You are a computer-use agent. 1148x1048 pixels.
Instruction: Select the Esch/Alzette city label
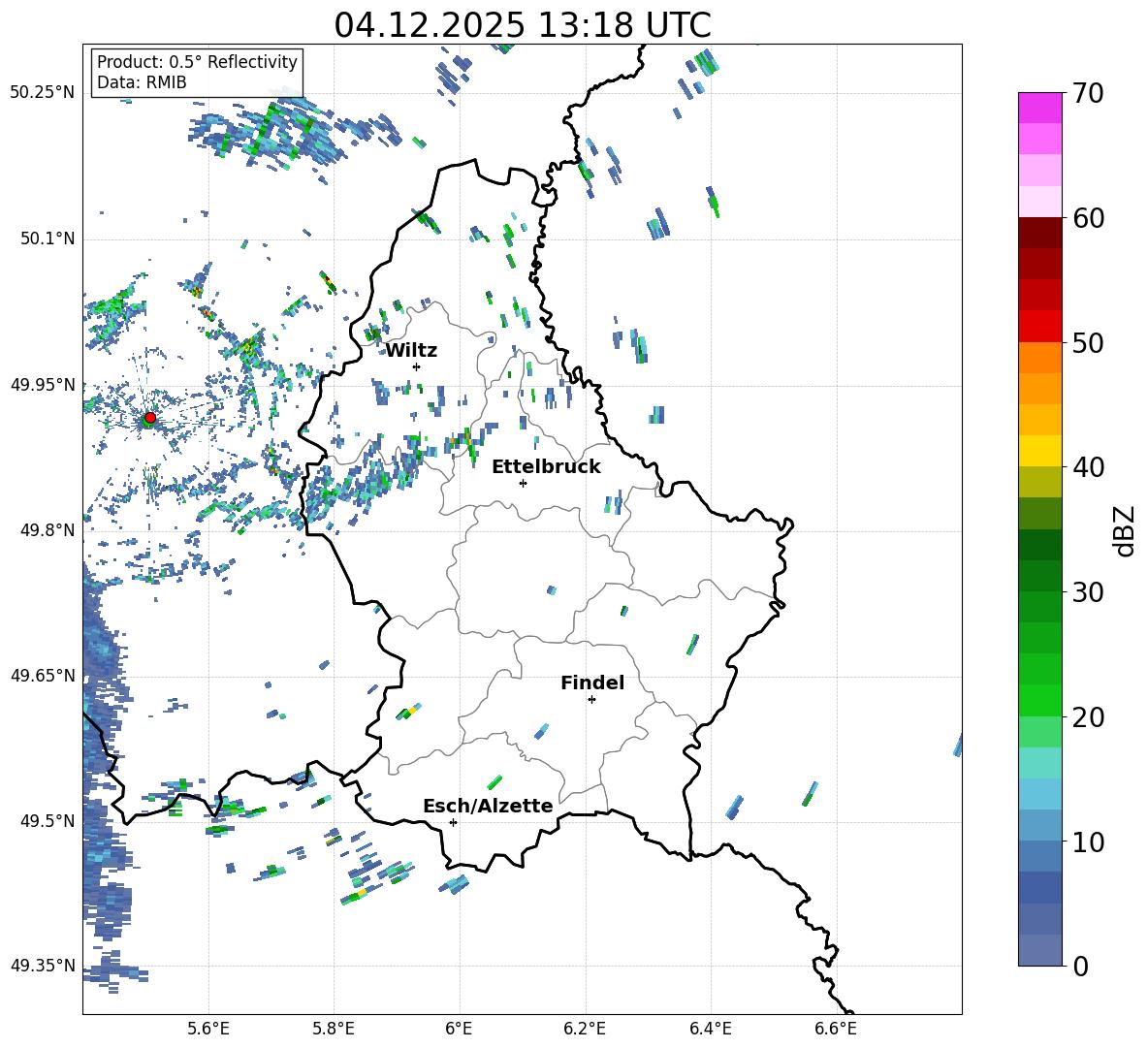pyautogui.click(x=489, y=806)
